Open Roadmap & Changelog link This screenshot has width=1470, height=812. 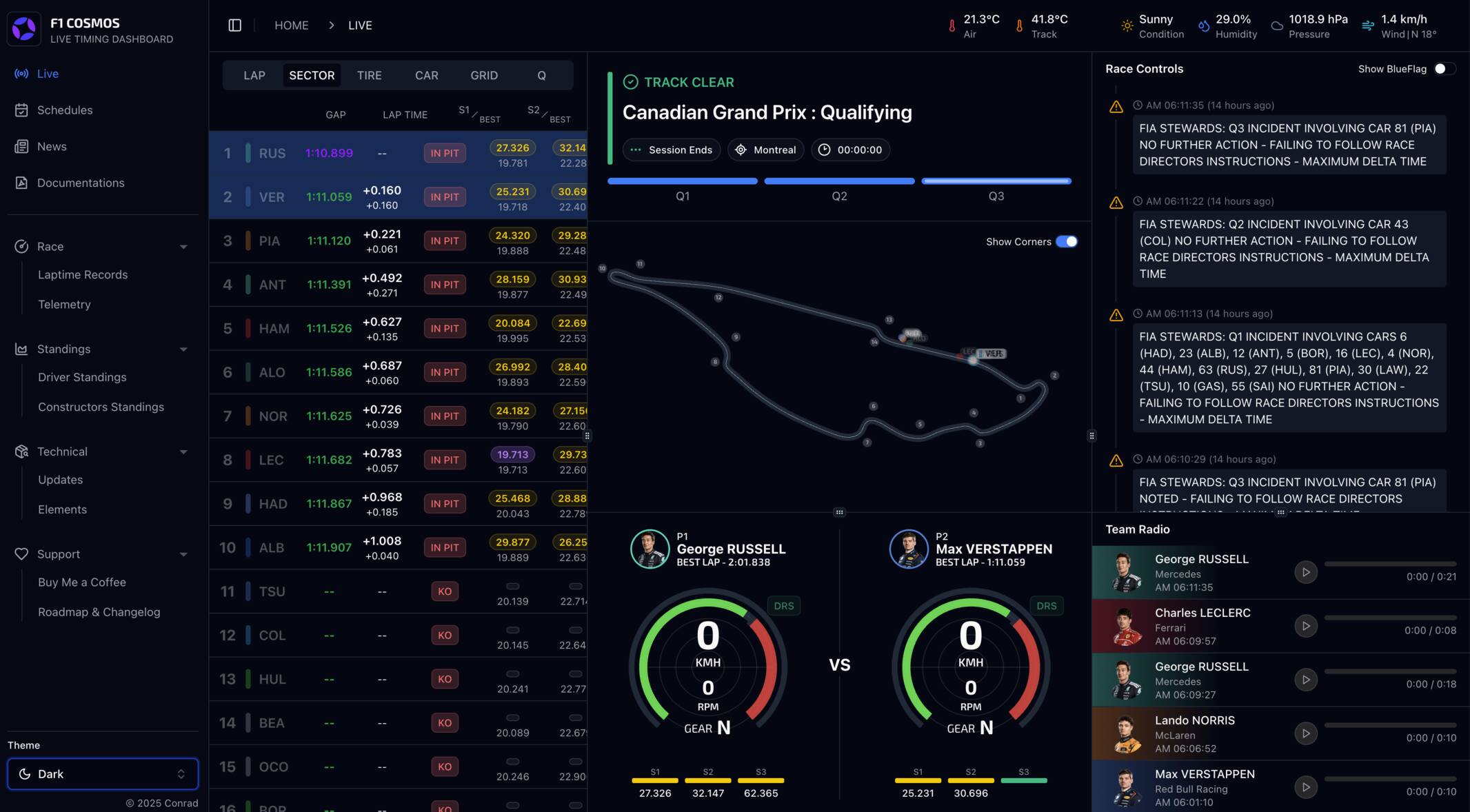click(x=99, y=612)
